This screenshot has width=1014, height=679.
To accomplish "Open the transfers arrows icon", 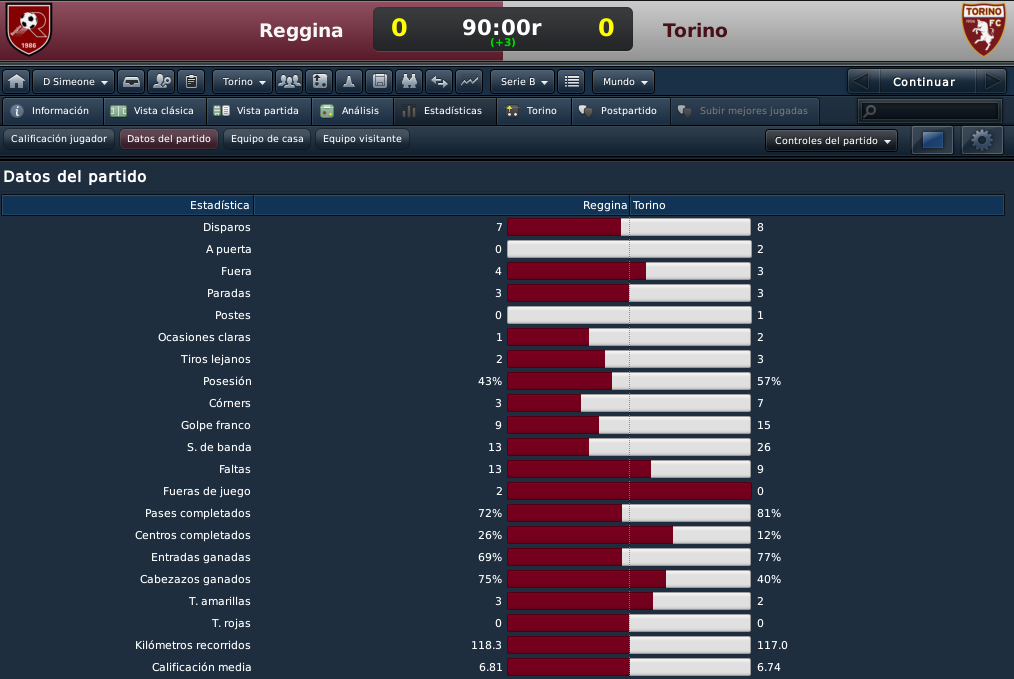I will click(x=440, y=81).
